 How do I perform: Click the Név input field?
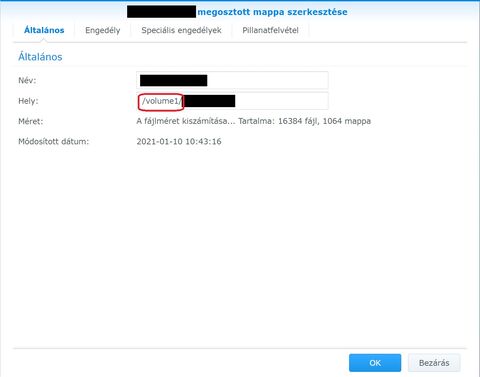tap(232, 80)
